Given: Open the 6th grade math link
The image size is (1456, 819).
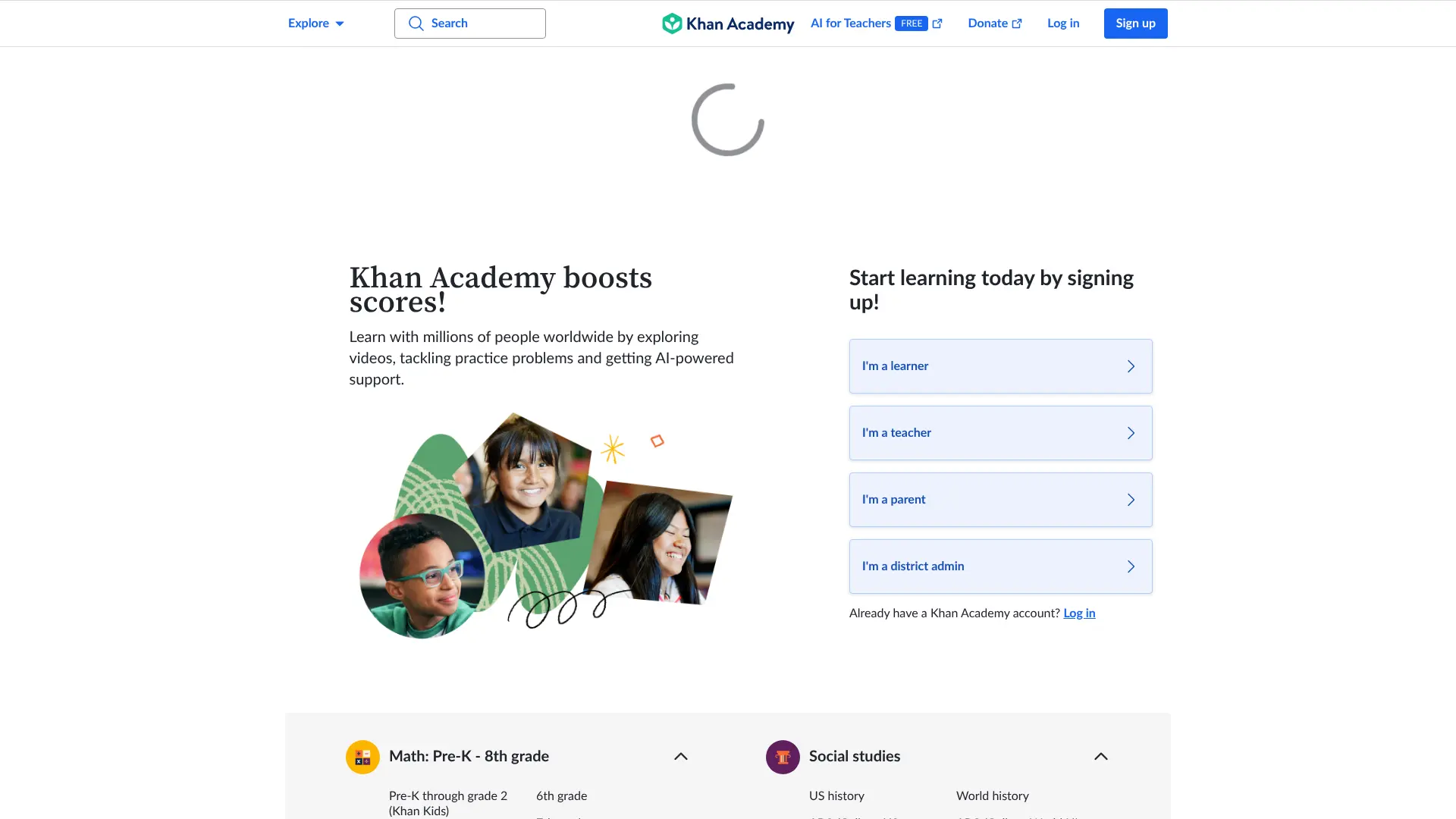Looking at the screenshot, I should (561, 796).
